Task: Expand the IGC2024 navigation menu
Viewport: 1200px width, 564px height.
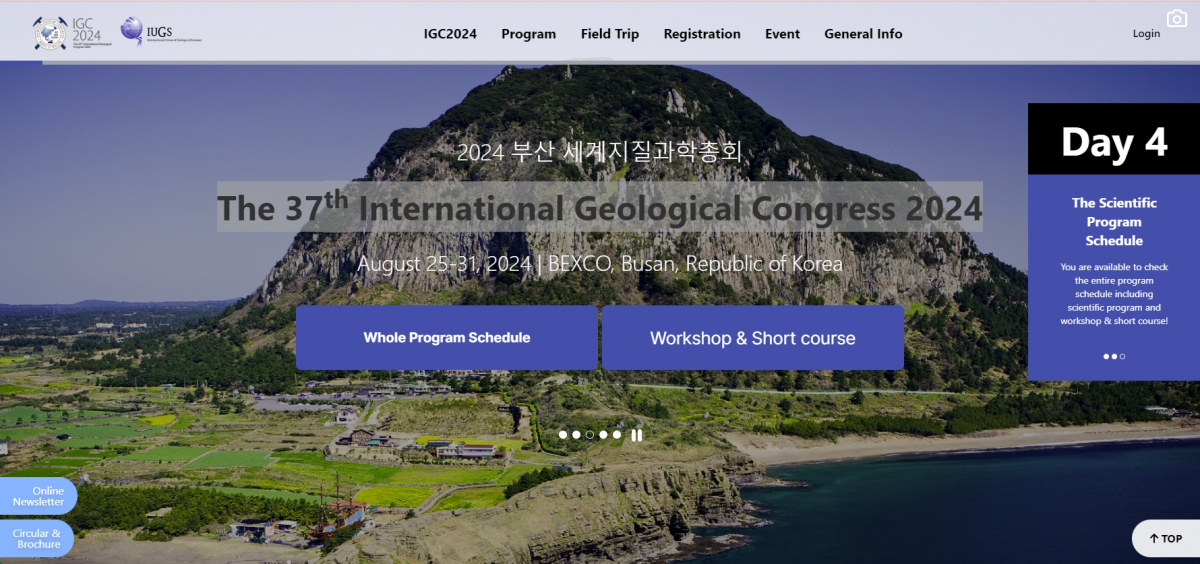Action: pyautogui.click(x=450, y=34)
